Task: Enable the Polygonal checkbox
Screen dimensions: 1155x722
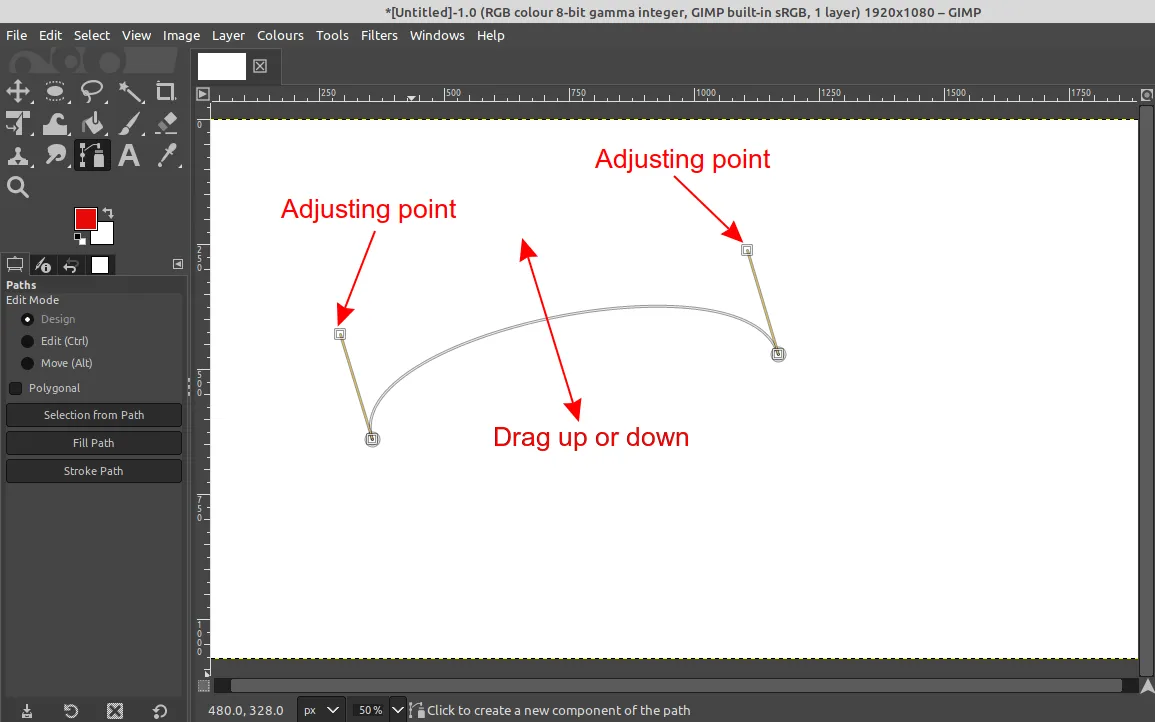Action: pyautogui.click(x=16, y=388)
